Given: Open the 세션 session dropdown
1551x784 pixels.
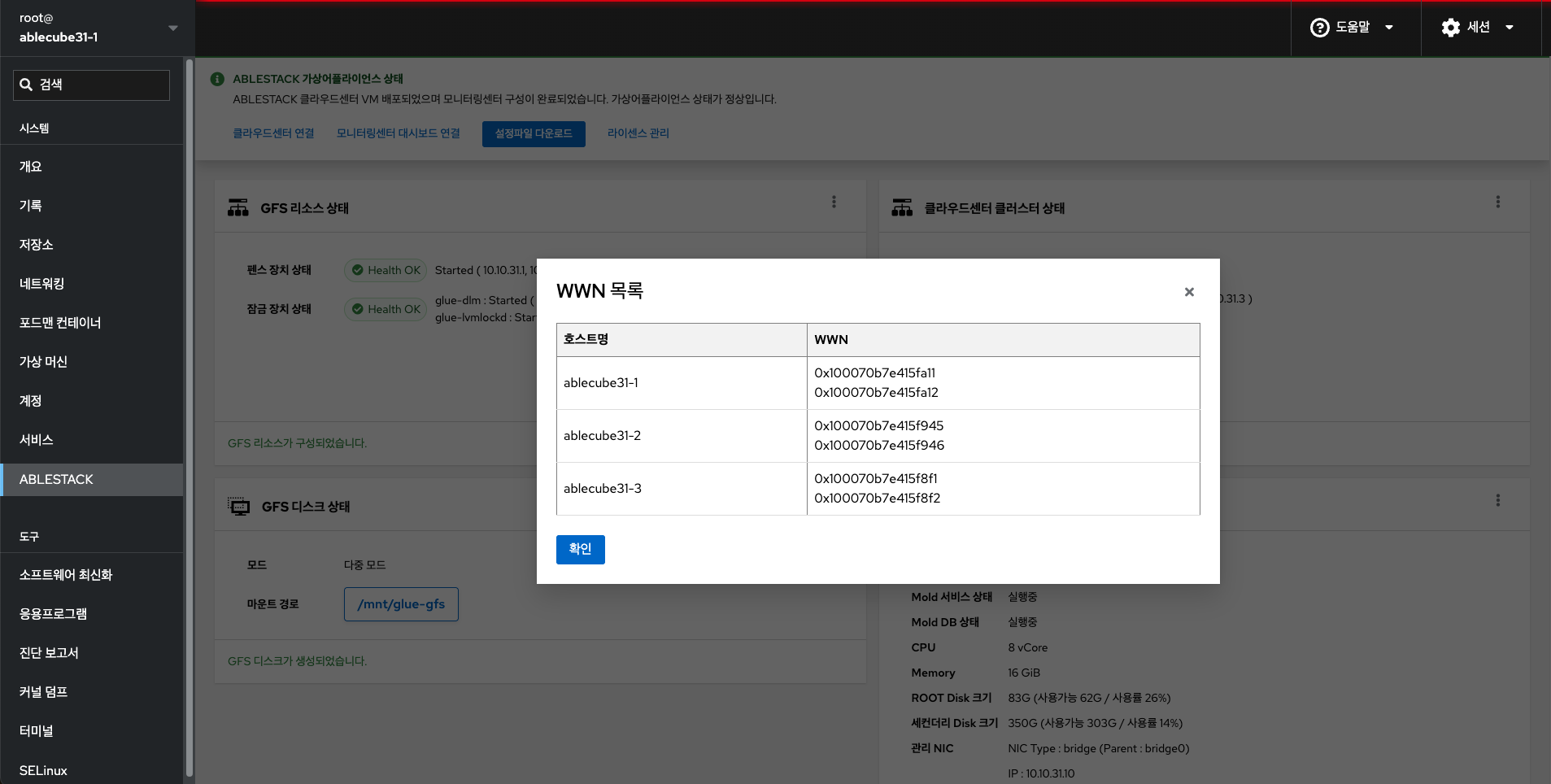Looking at the screenshot, I should click(1478, 28).
